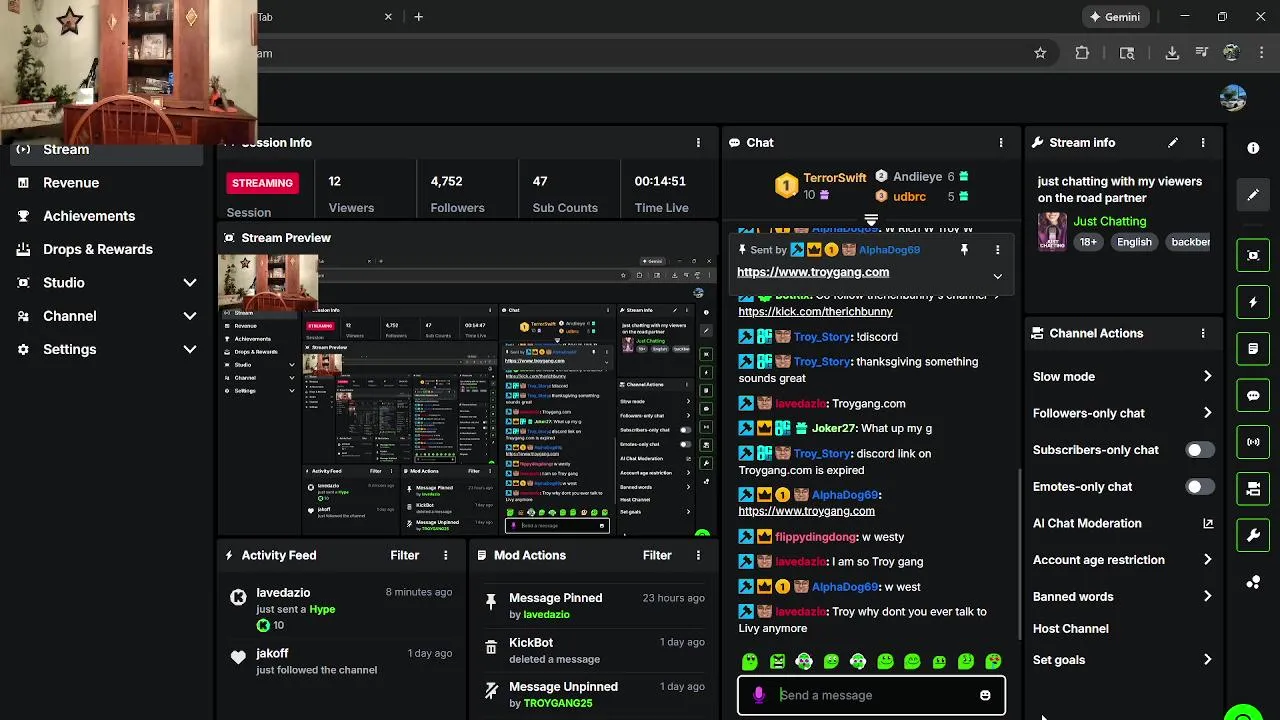Open Chrome extensions puzzle icon
1280x720 pixels.
pos(1082,53)
